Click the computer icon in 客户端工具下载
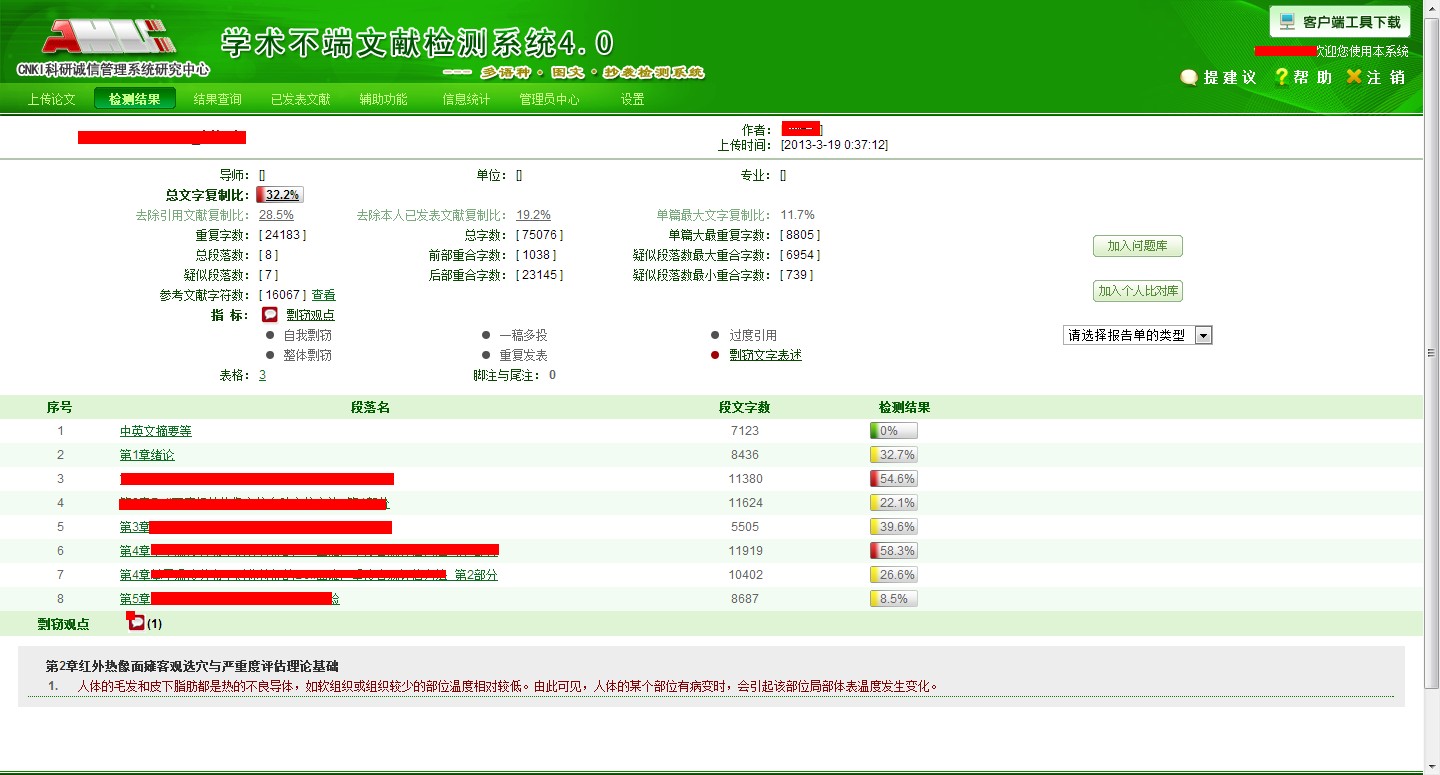 (x=1287, y=21)
